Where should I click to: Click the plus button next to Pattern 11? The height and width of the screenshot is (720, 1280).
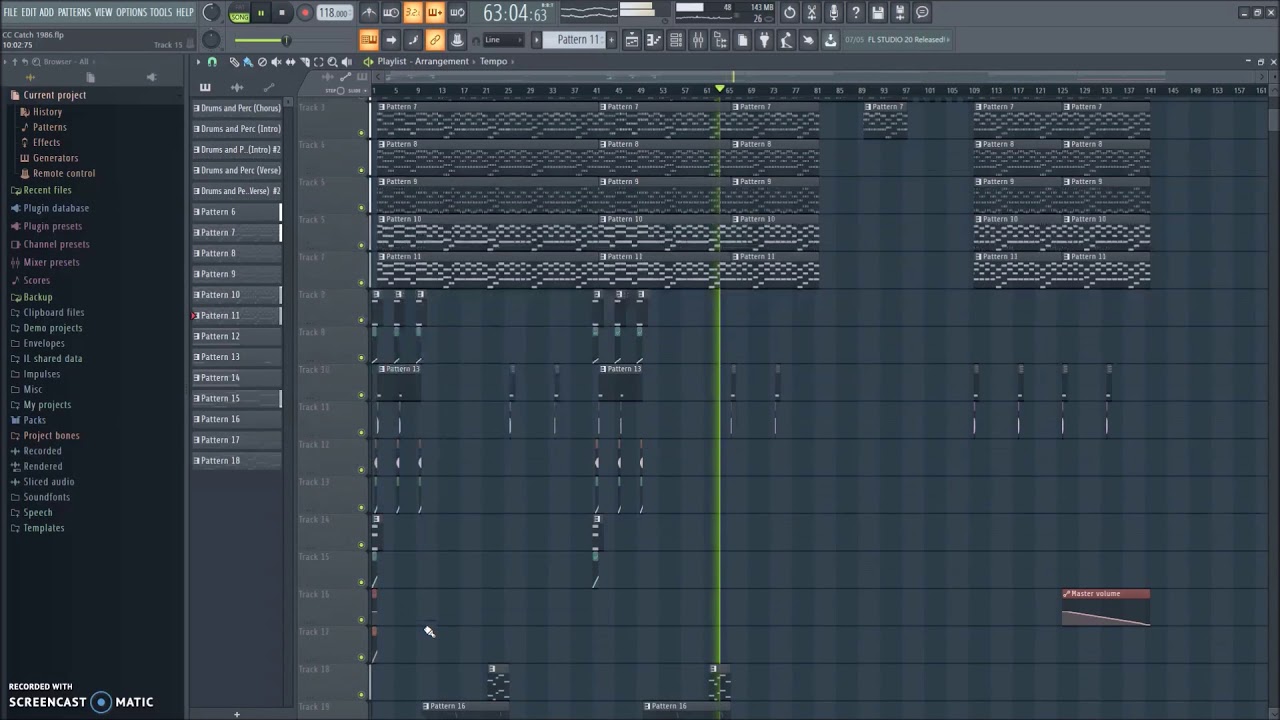611,40
